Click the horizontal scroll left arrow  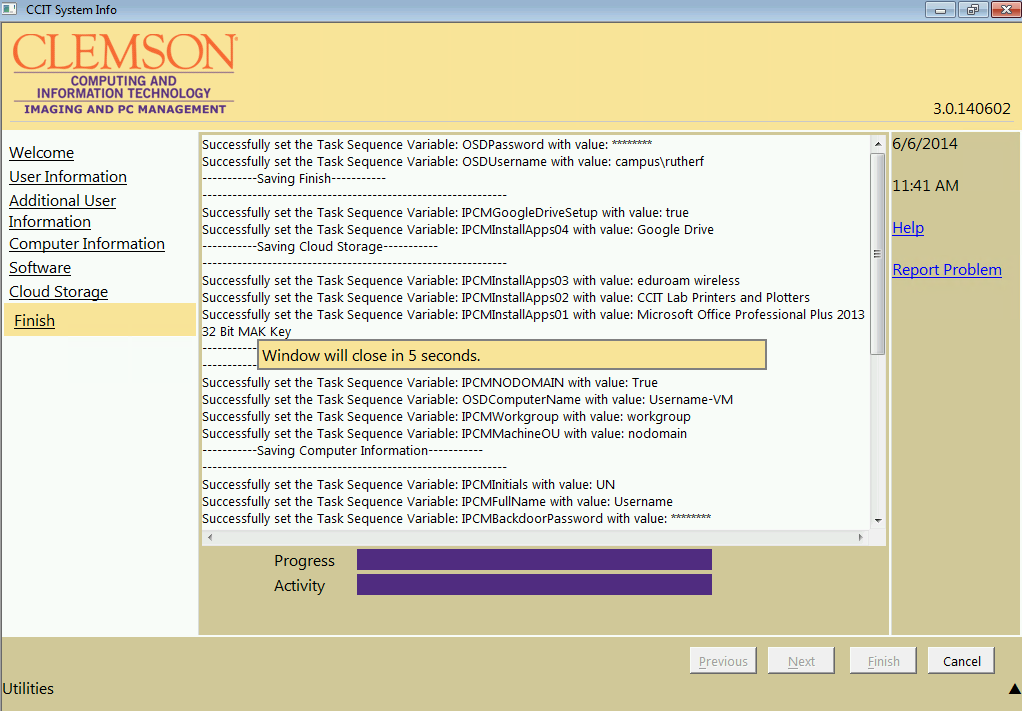209,538
